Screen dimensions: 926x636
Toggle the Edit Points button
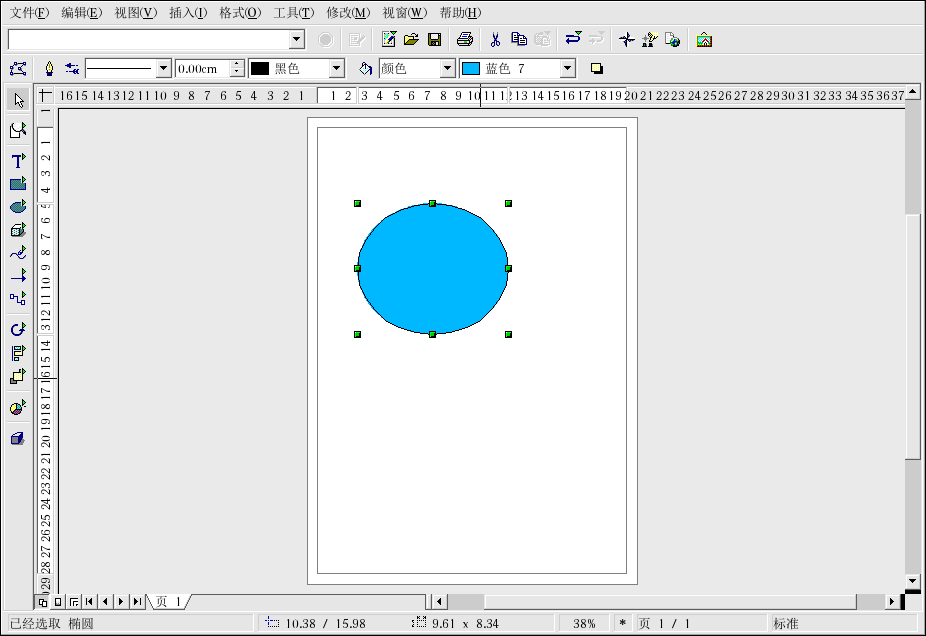click(17, 69)
